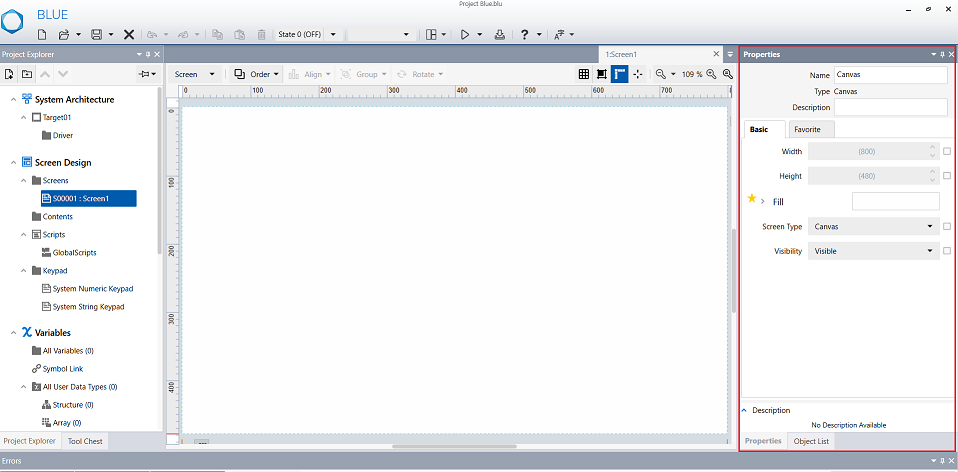Click the Fill color box
Image resolution: width=958 pixels, height=472 pixels.
pos(895,201)
